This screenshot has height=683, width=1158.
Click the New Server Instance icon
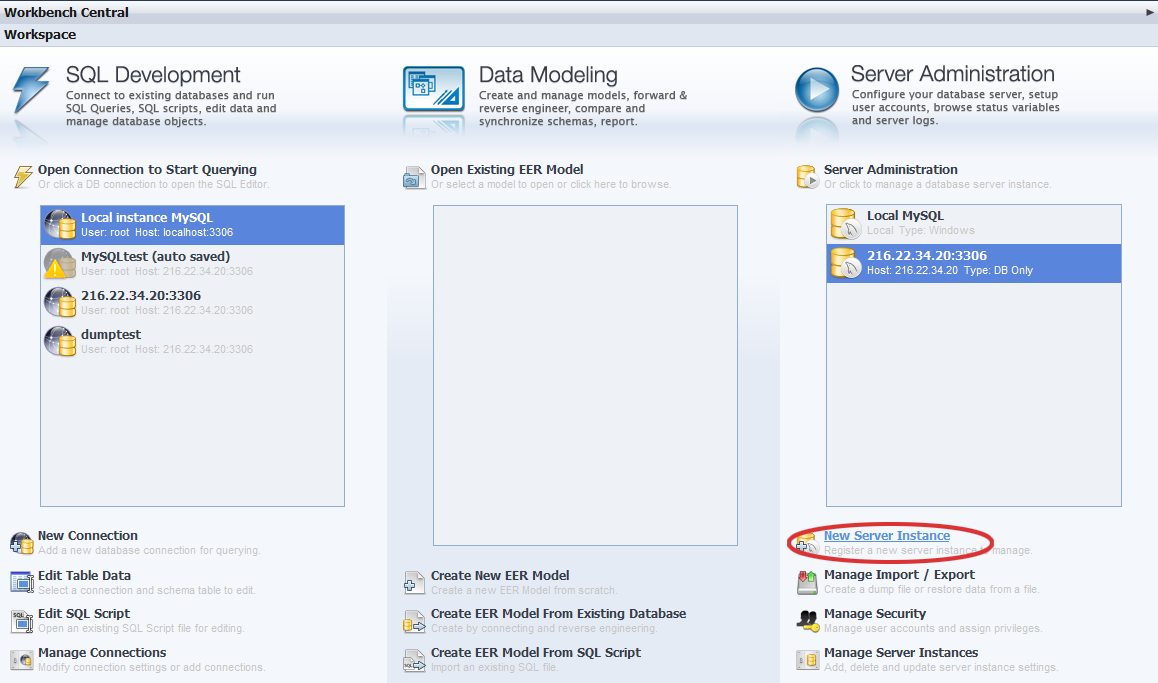807,543
